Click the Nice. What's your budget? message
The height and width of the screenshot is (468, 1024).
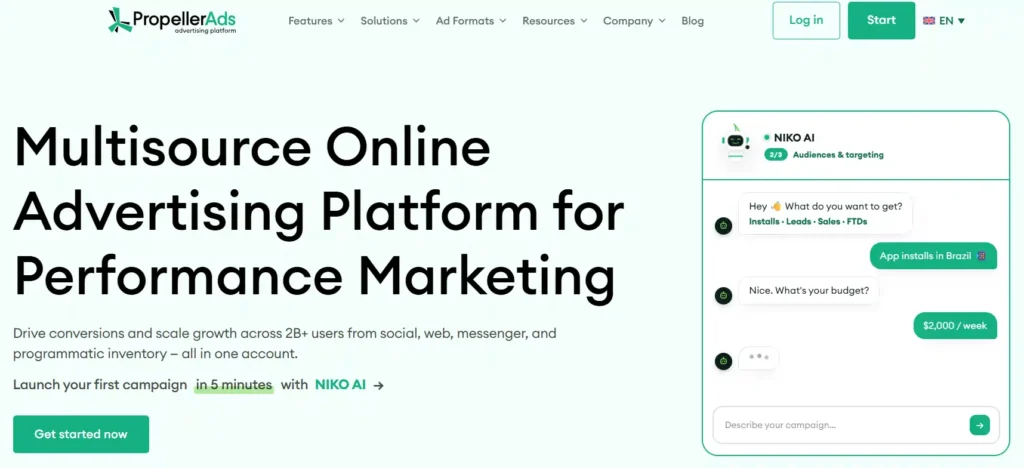tap(808, 290)
